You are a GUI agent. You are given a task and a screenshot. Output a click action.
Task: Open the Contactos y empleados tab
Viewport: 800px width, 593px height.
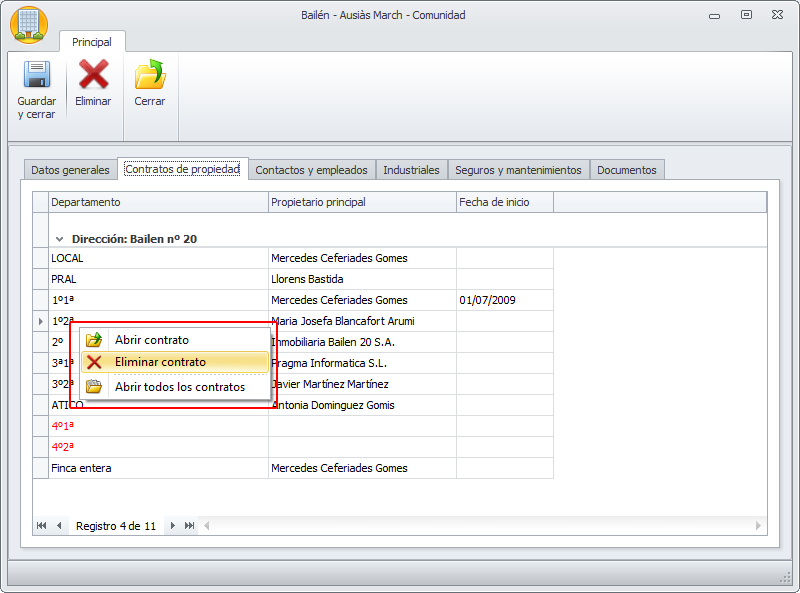[311, 170]
